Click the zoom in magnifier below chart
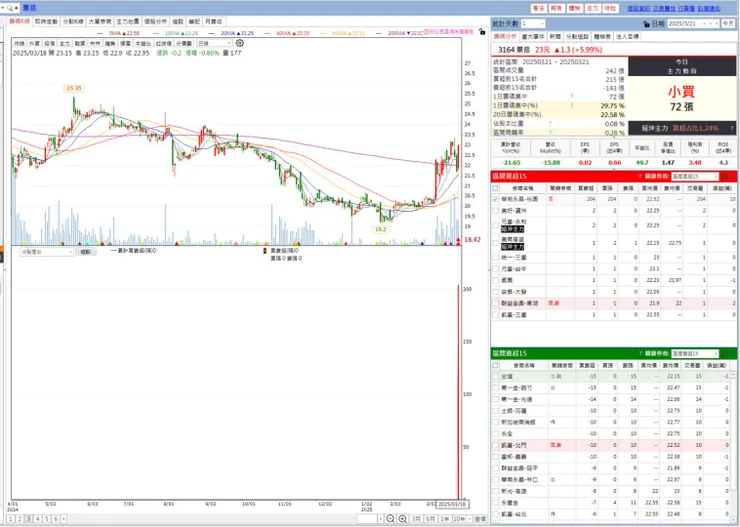740x527 pixels. 403,519
